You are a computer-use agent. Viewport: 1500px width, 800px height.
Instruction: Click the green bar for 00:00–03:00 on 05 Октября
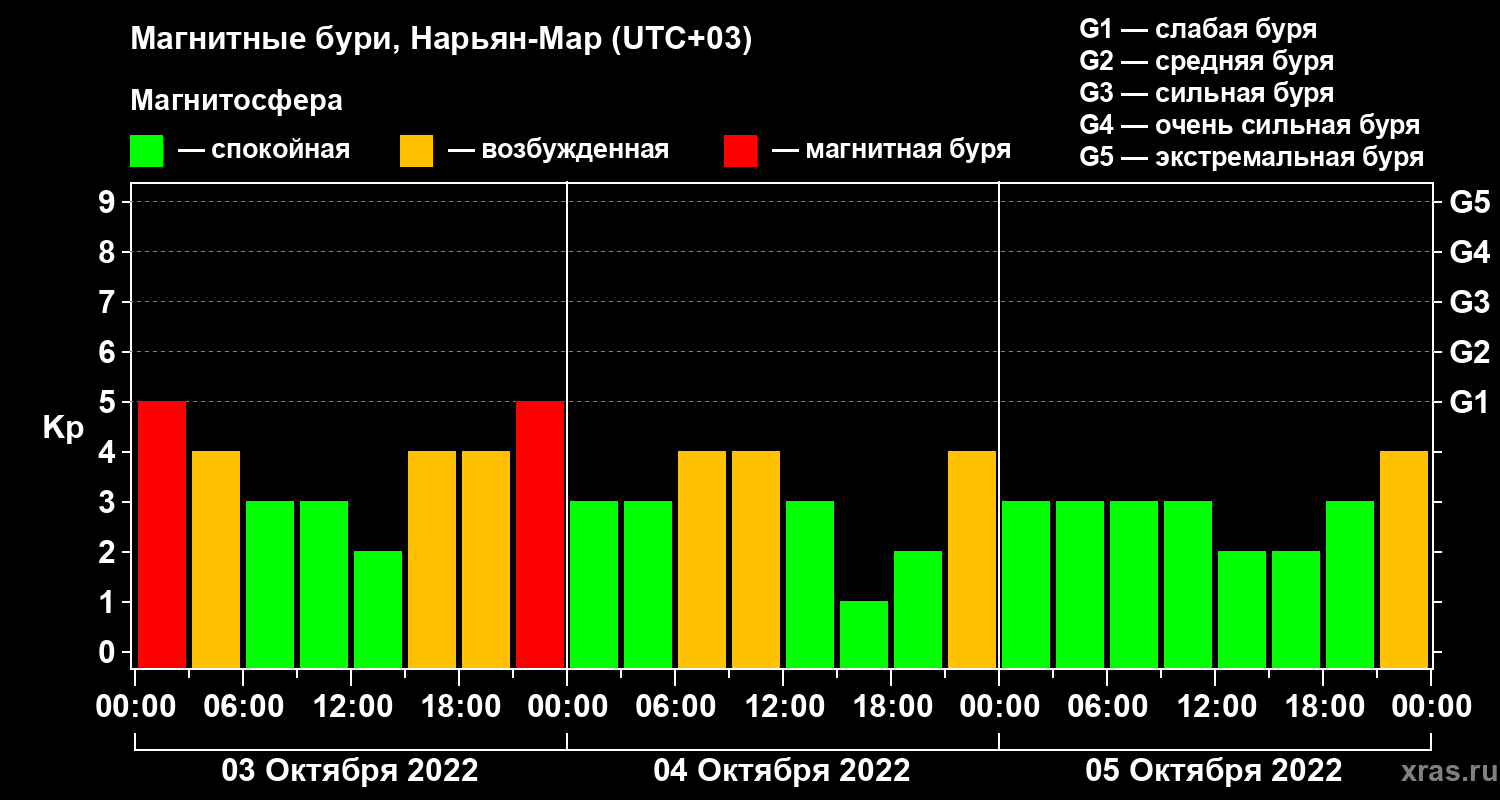pyautogui.click(x=1026, y=584)
